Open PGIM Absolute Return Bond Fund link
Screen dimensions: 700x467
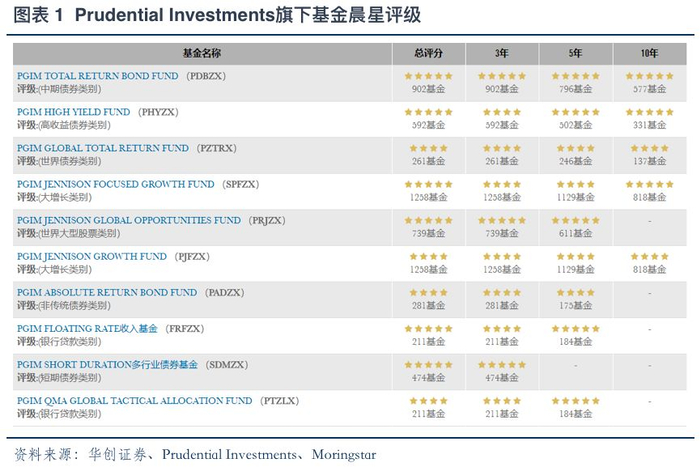(x=106, y=292)
